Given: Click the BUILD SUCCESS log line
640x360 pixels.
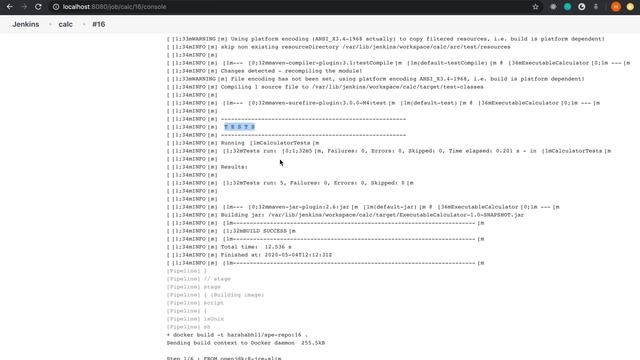Looking at the screenshot, I should click(231, 231).
